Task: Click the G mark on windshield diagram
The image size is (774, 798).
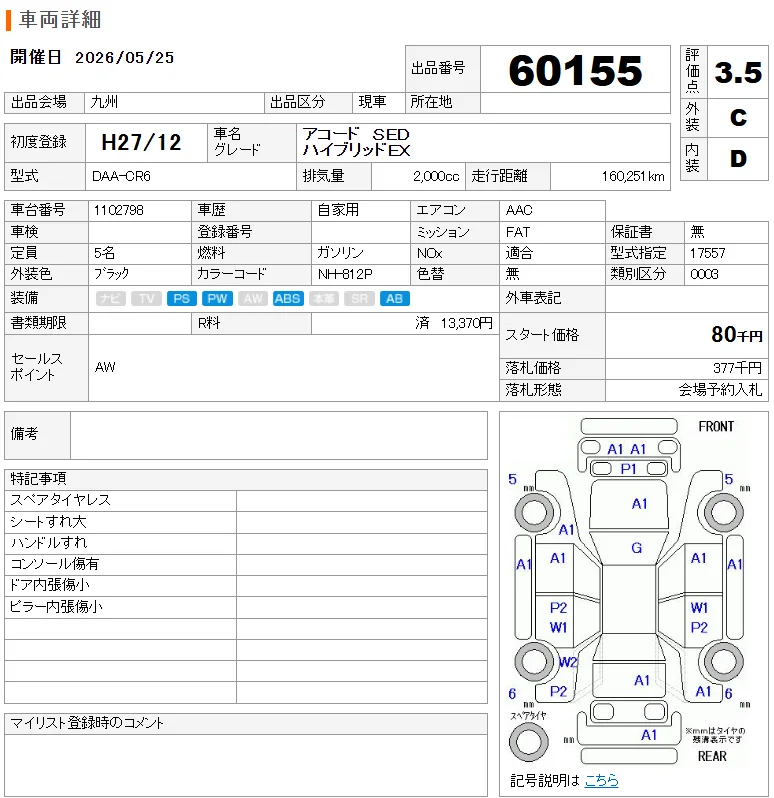Action: pyautogui.click(x=636, y=548)
